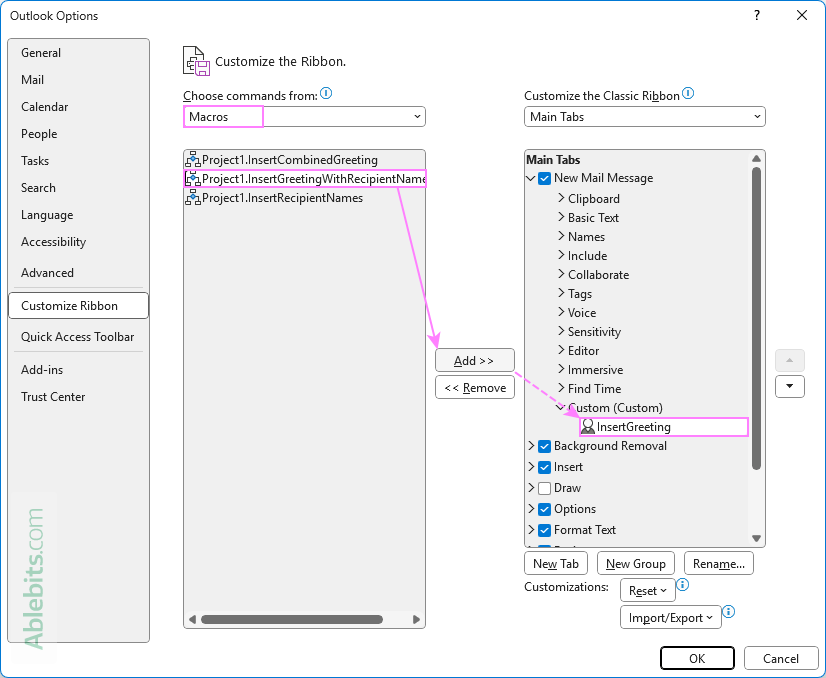
Task: Click the New Tab button
Action: [x=556, y=564]
